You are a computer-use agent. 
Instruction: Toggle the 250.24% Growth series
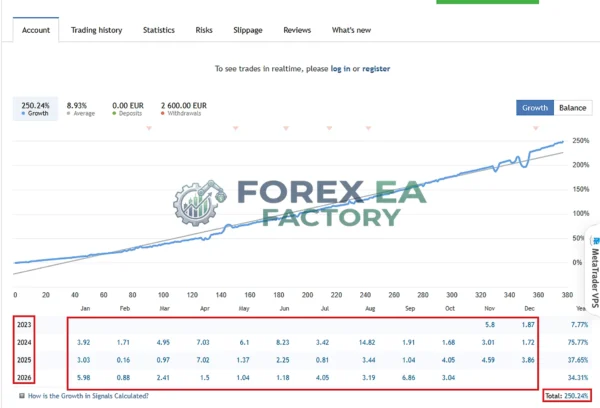tap(35, 109)
